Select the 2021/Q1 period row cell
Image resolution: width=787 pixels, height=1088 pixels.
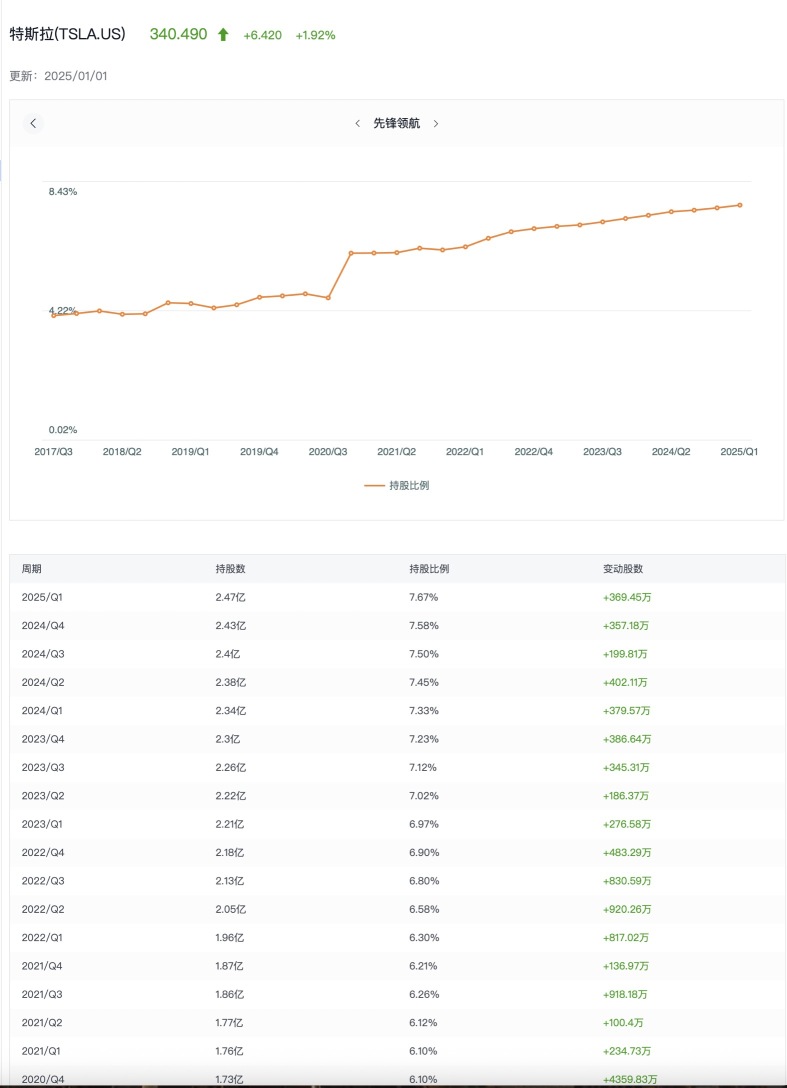41,1052
